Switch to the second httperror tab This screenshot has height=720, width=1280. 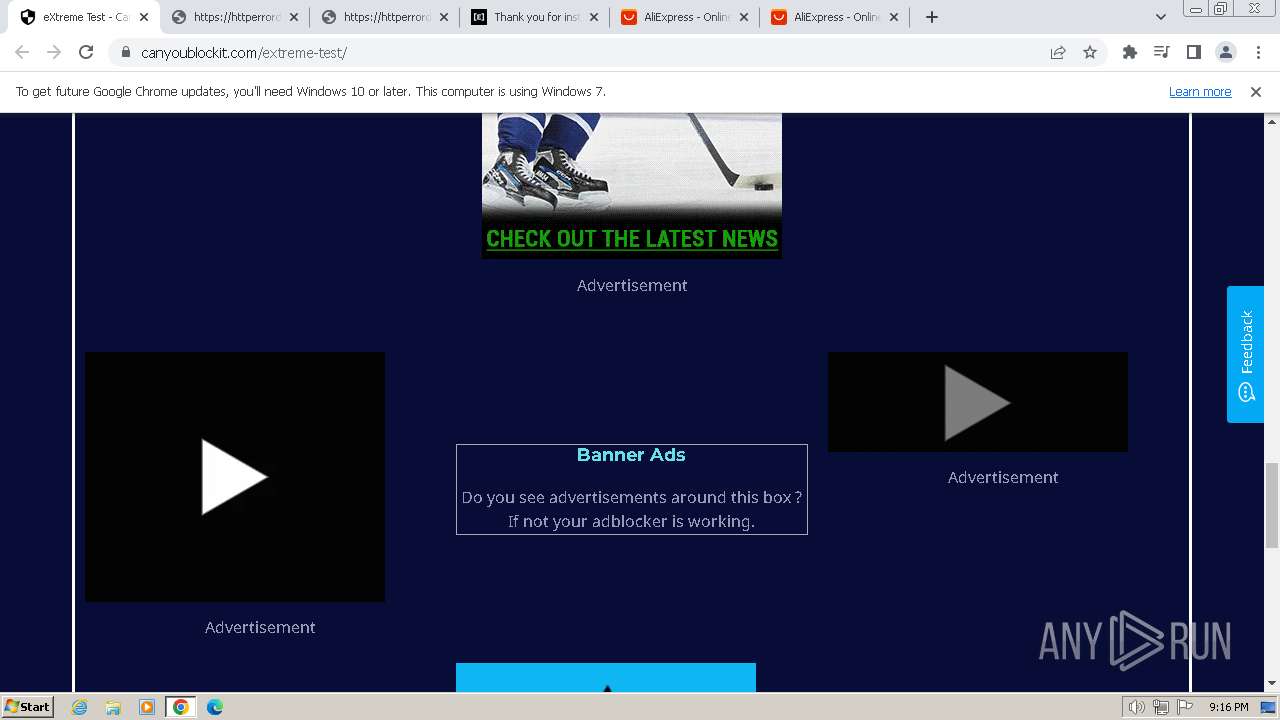coord(386,17)
